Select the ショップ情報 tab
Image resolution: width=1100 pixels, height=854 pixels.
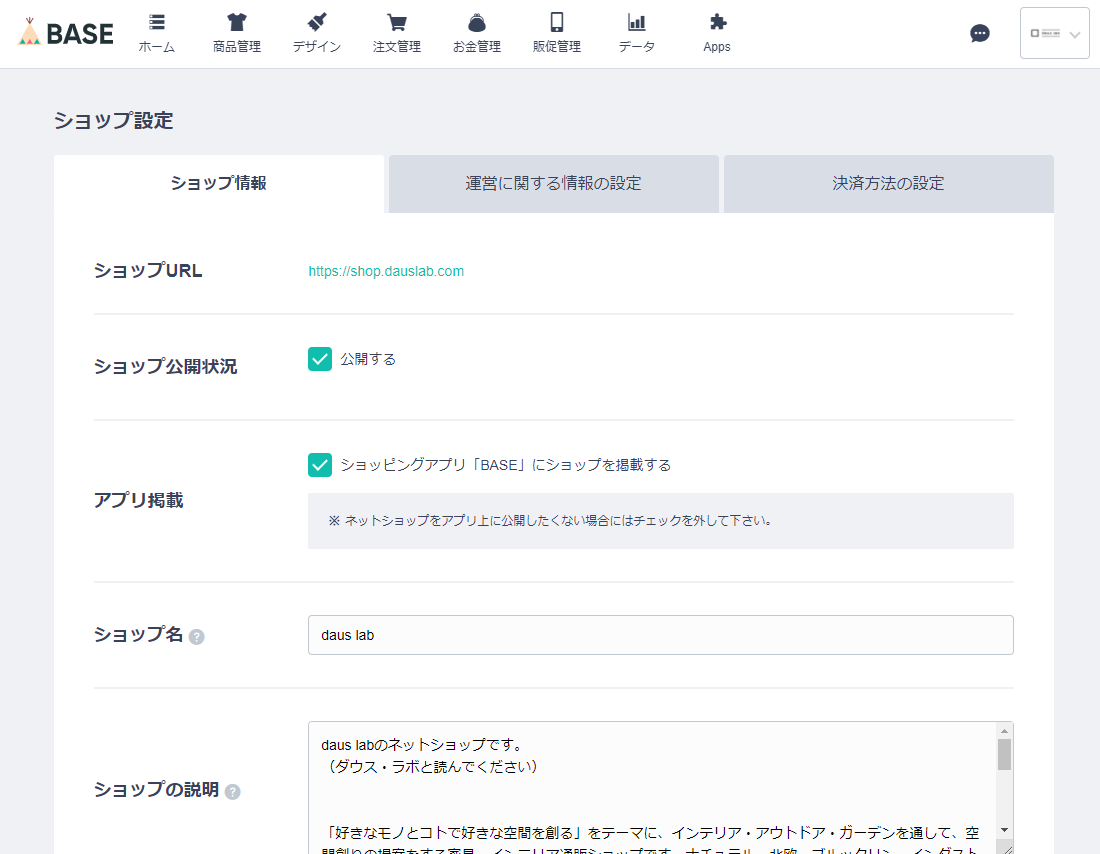[218, 184]
